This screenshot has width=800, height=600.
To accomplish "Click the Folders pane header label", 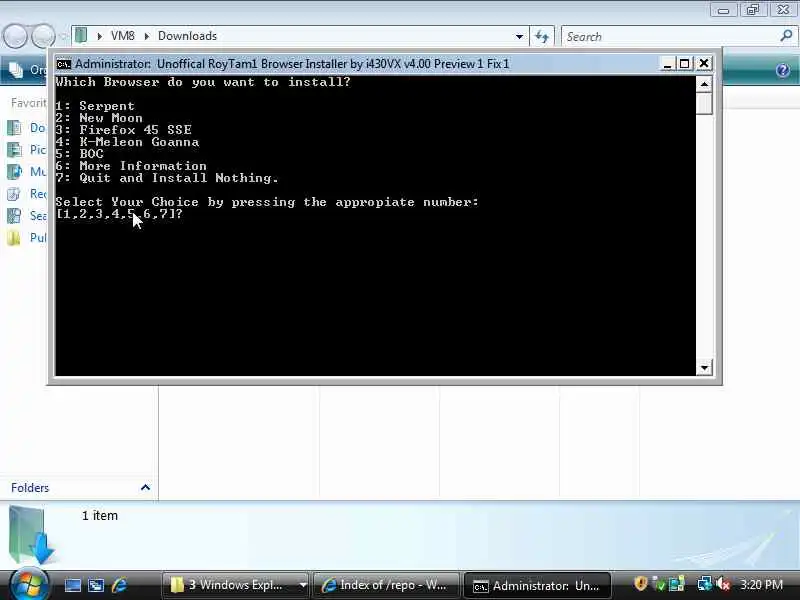I will coord(30,488).
